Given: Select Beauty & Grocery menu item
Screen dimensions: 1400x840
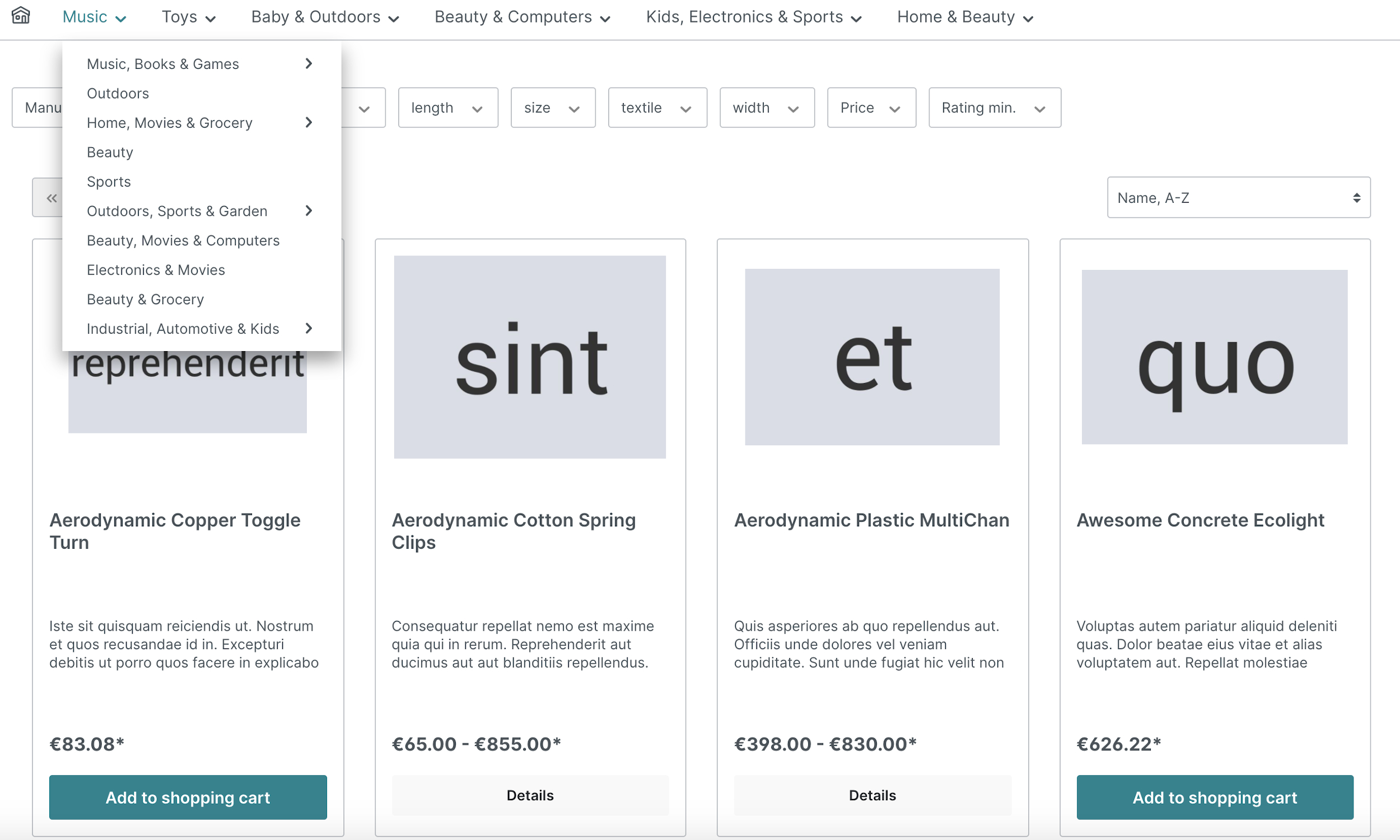Looking at the screenshot, I should pos(145,299).
